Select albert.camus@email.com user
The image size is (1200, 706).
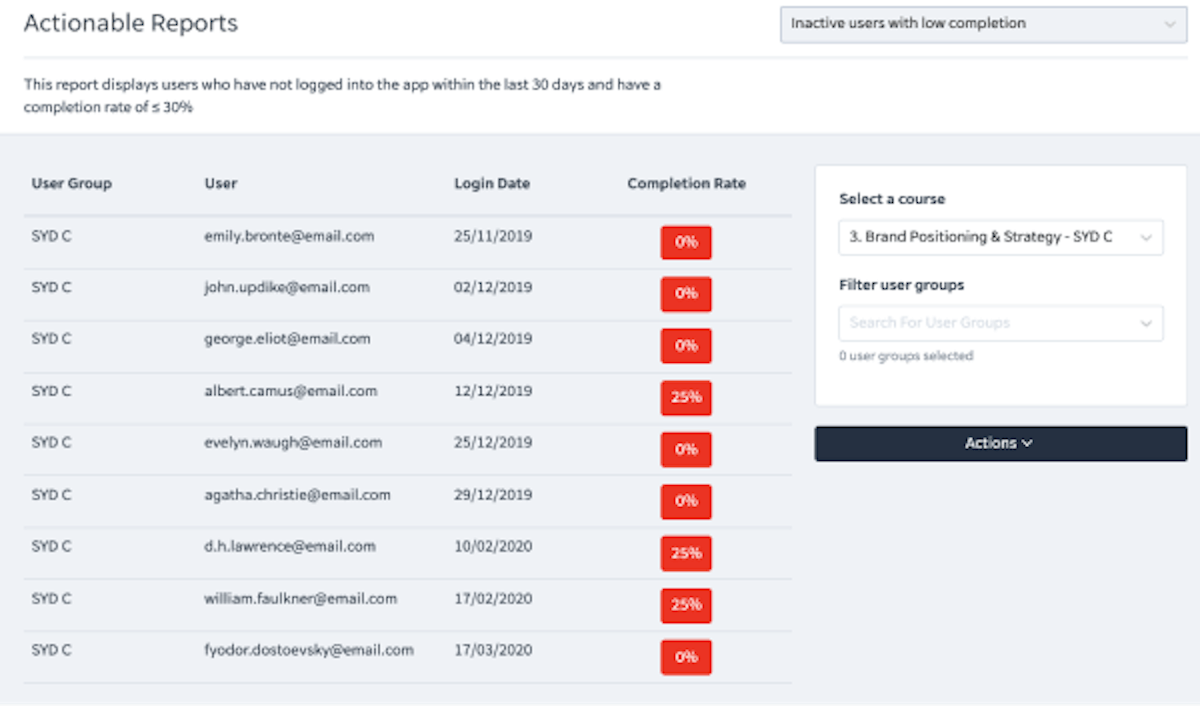pyautogui.click(x=291, y=391)
